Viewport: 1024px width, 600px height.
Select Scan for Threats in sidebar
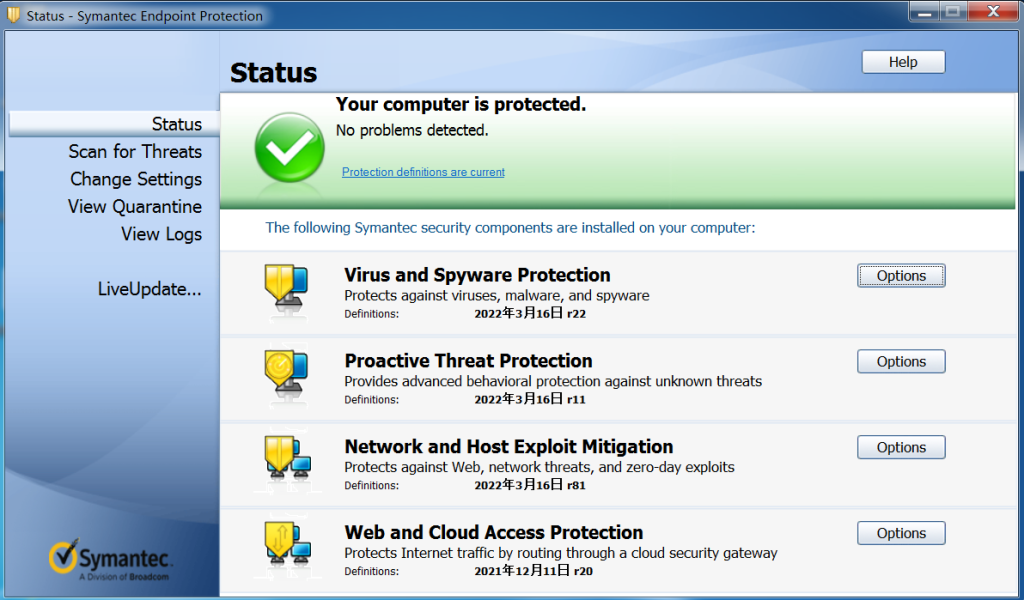pyautogui.click(x=136, y=152)
